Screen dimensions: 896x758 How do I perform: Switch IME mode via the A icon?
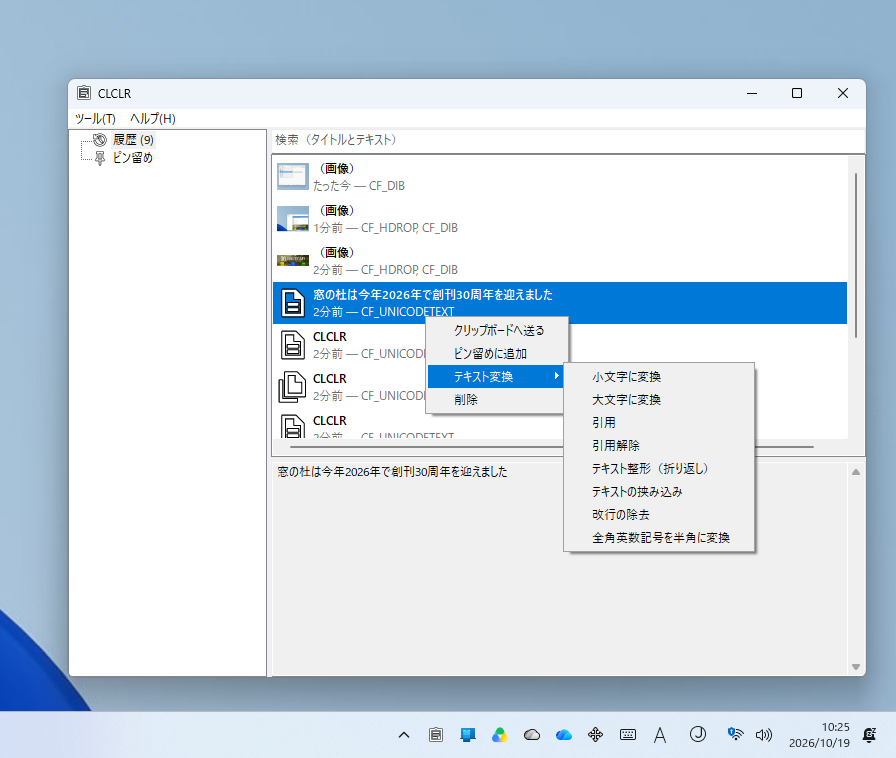pos(660,735)
